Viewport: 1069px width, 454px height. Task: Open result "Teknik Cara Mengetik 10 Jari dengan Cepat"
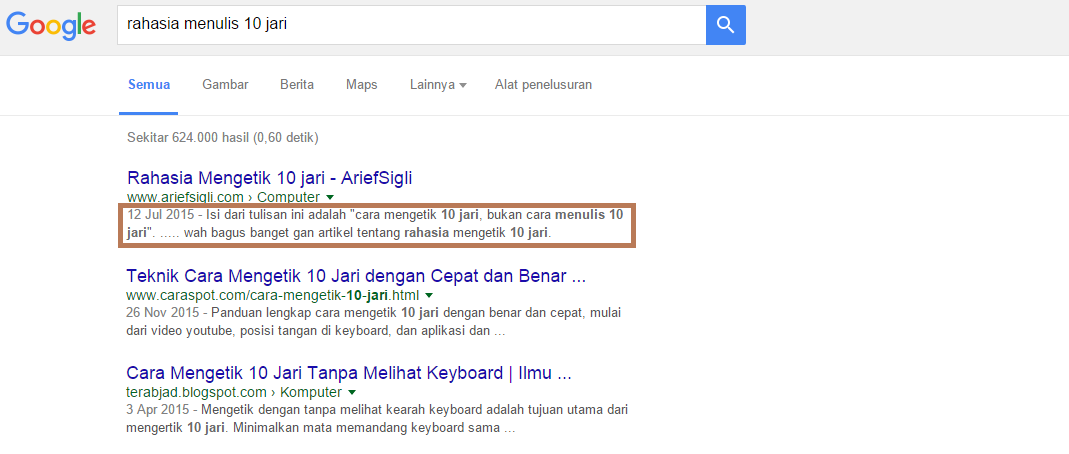[357, 277]
